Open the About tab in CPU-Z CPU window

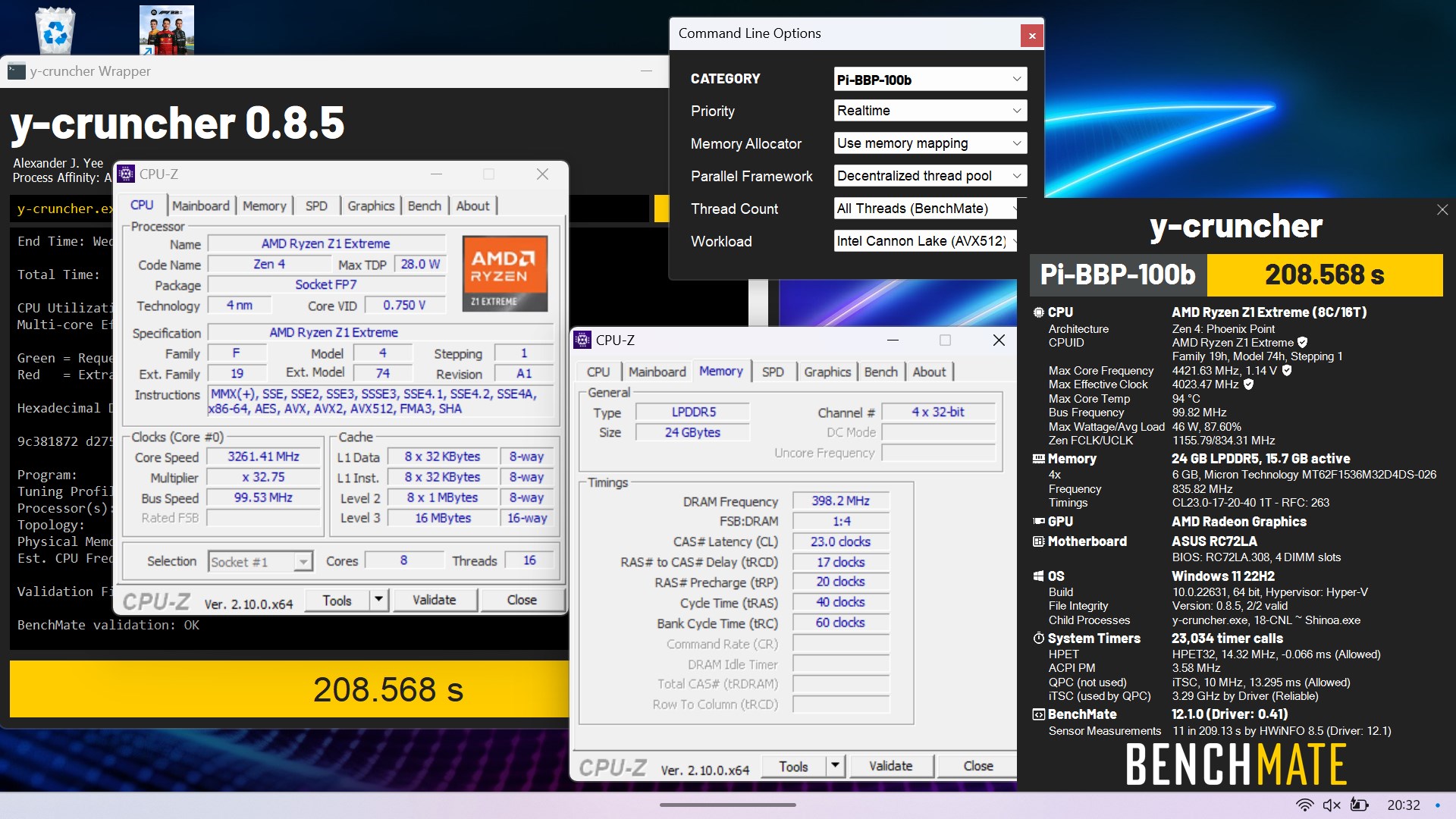click(472, 206)
